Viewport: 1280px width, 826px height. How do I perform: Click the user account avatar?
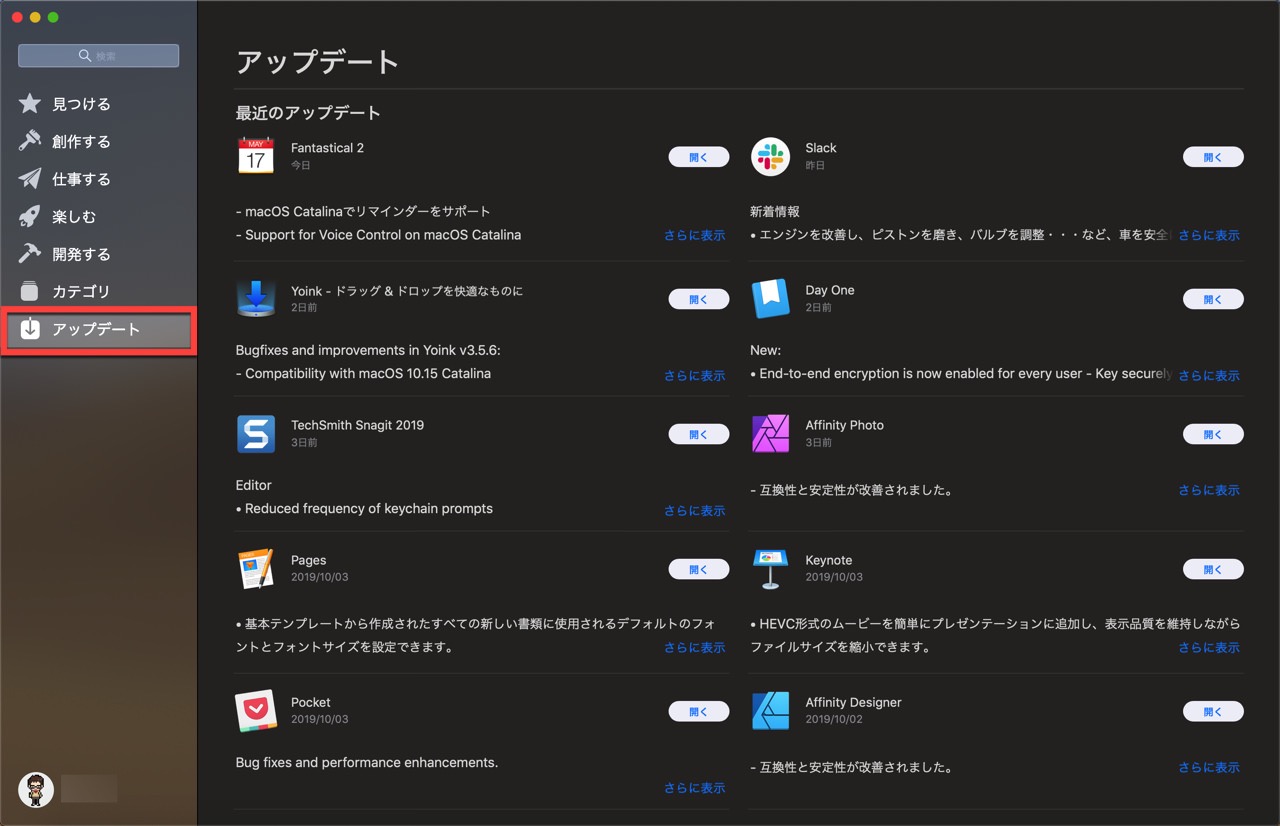coord(36,789)
